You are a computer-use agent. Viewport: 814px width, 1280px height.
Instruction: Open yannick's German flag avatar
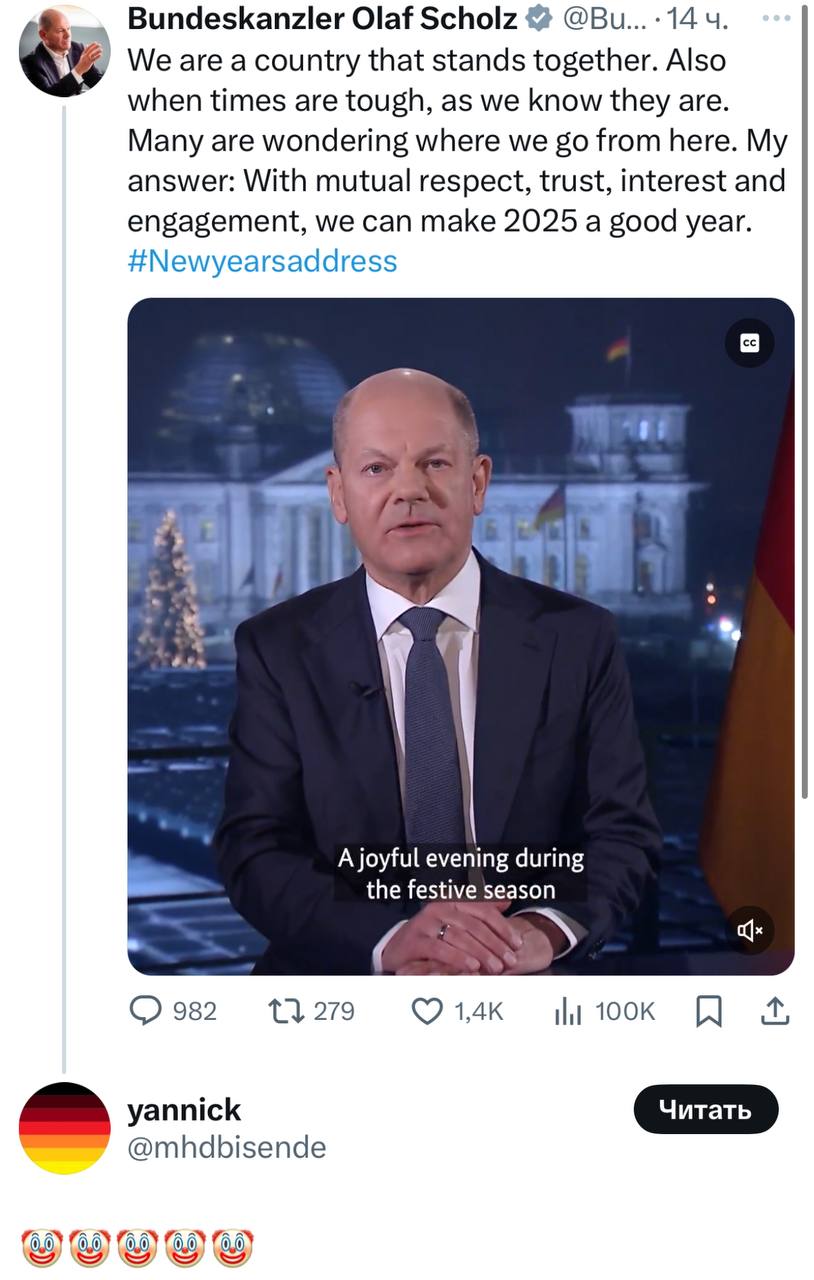64,1128
